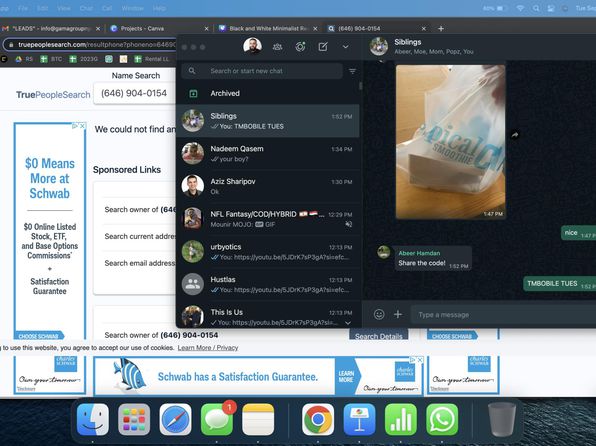Open the Nadeem Qasem conversation
This screenshot has height=446, width=596.
268,154
